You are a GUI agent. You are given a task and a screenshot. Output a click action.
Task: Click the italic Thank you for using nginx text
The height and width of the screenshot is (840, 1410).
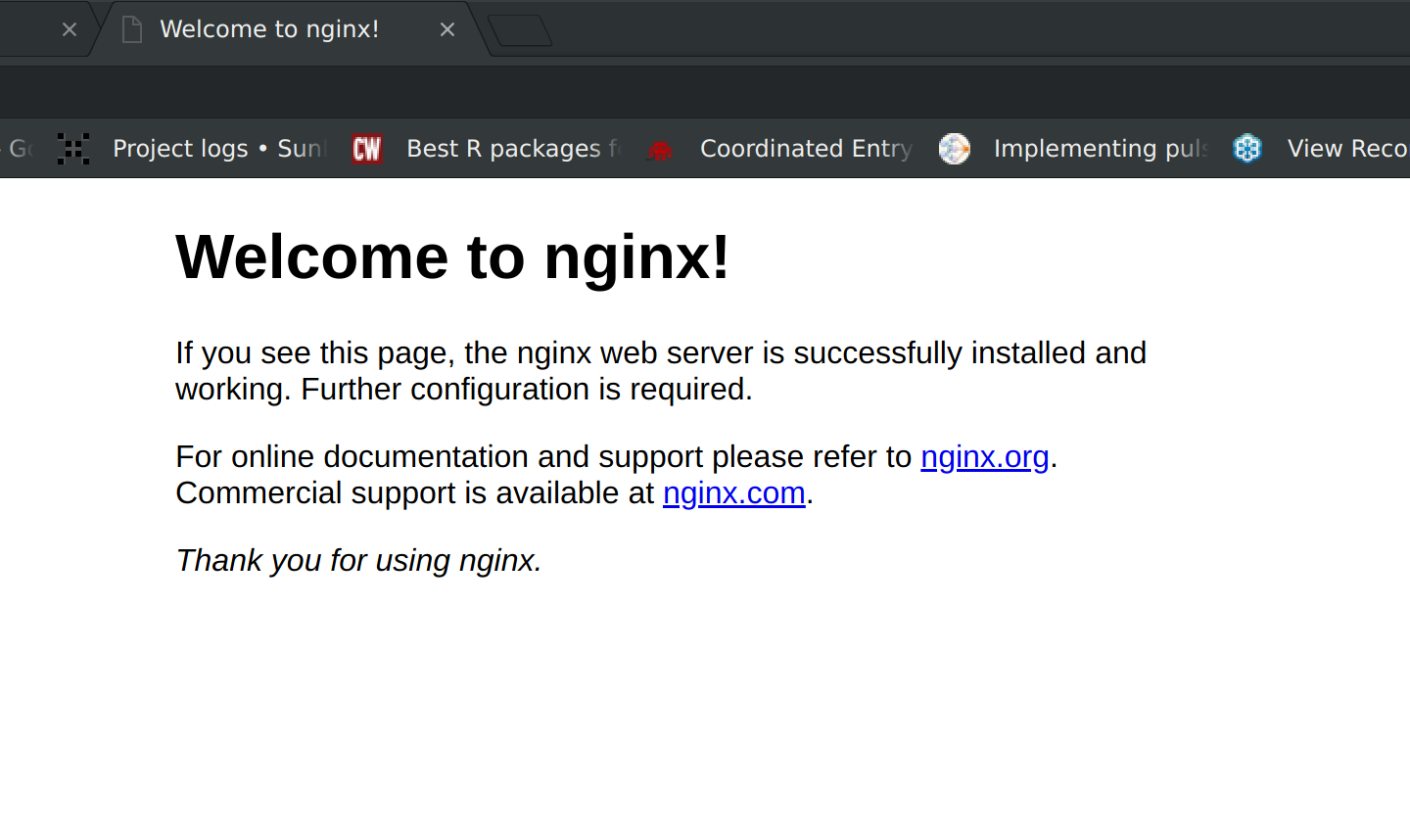pos(358,561)
